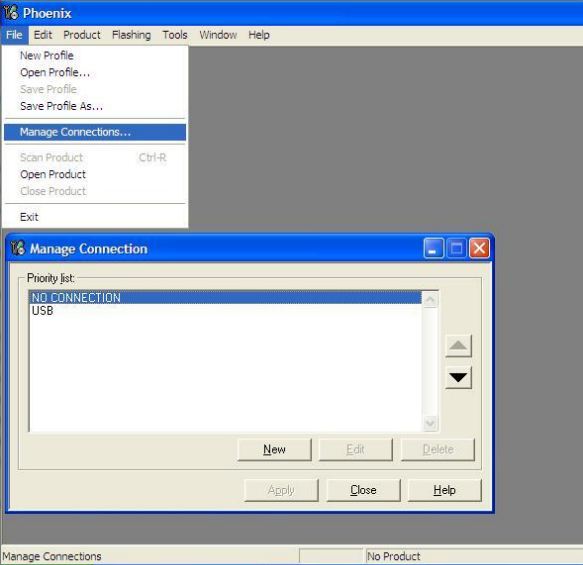Choose Open Profile... menu entry
Screen dimensions: 583x565
click(95, 72)
